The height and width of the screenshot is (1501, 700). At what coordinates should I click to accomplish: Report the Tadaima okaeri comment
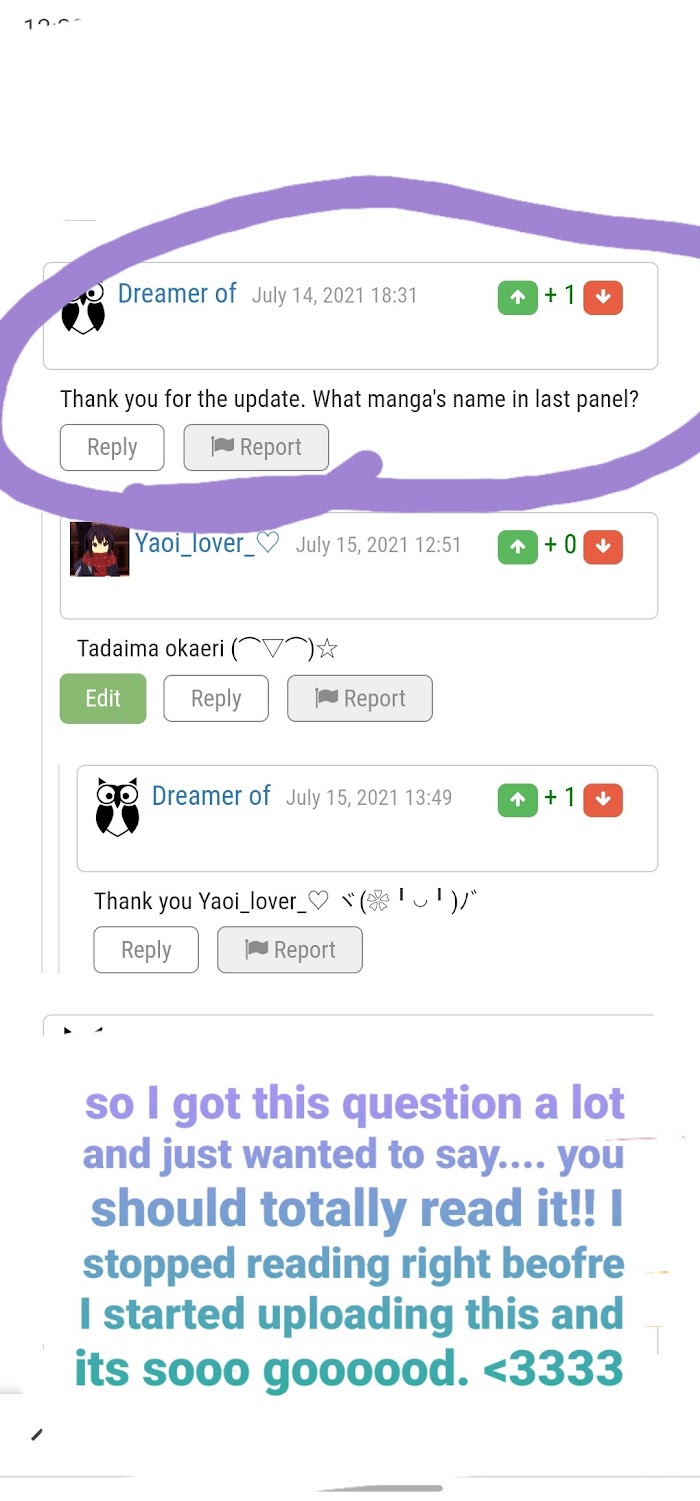(360, 698)
